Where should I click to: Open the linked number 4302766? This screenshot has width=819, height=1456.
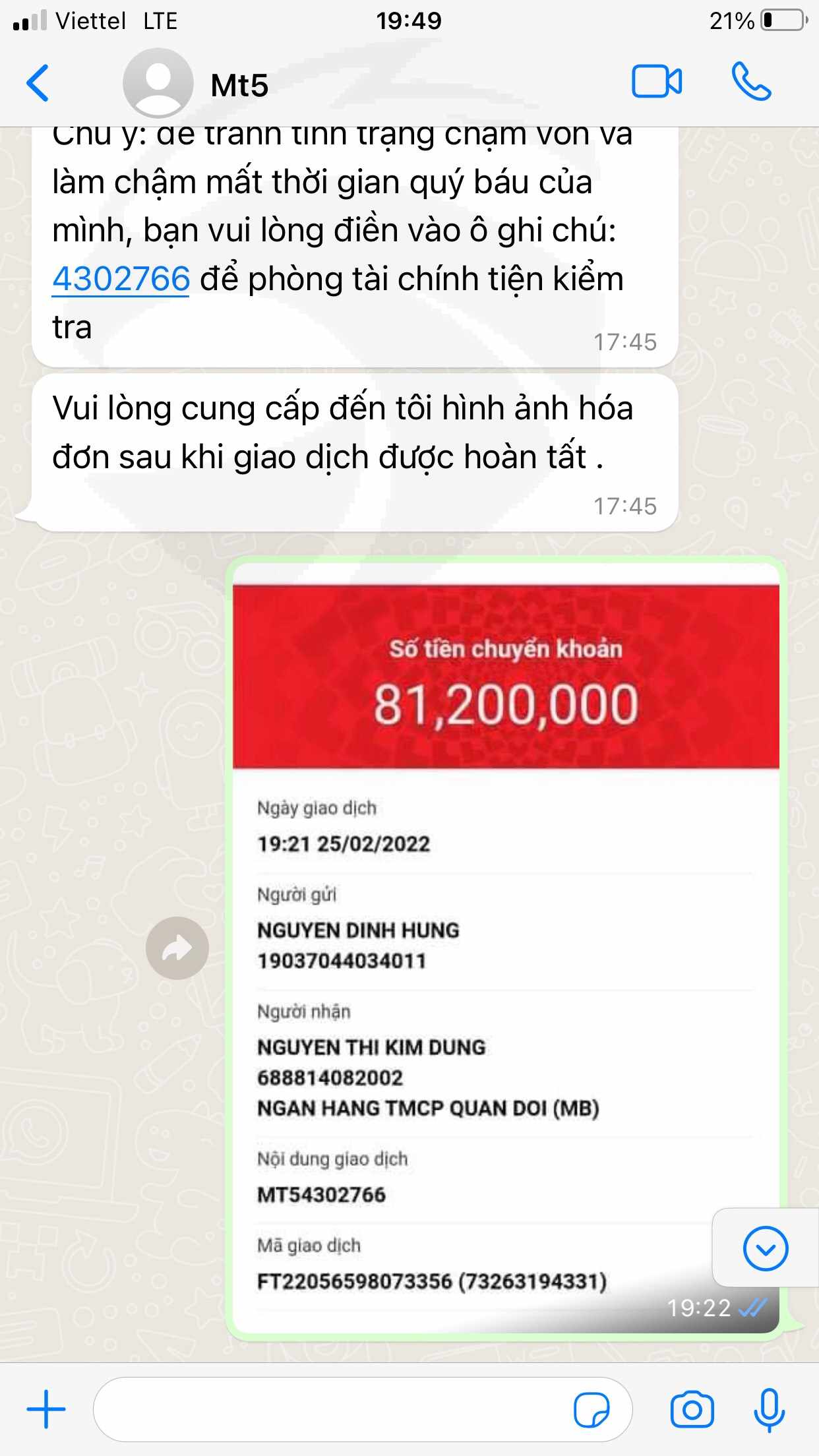[x=121, y=278]
